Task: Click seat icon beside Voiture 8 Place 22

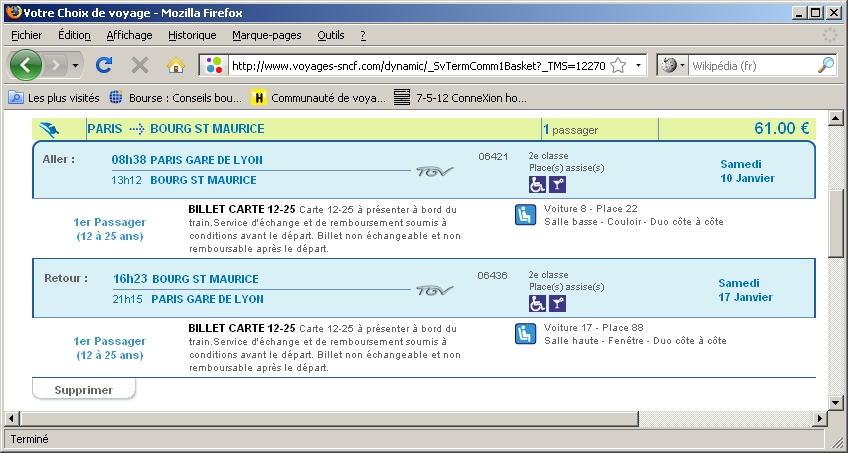Action: pyautogui.click(x=525, y=214)
